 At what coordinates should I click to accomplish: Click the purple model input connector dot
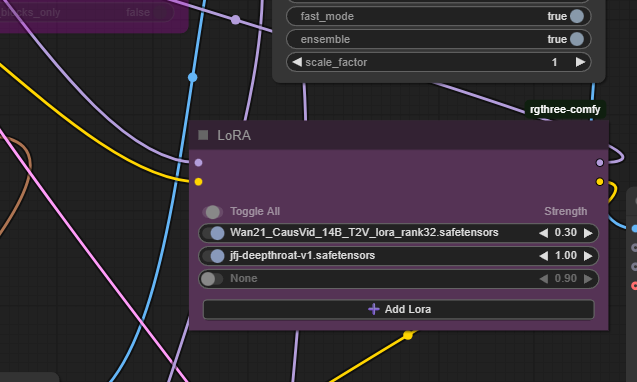tap(198, 163)
